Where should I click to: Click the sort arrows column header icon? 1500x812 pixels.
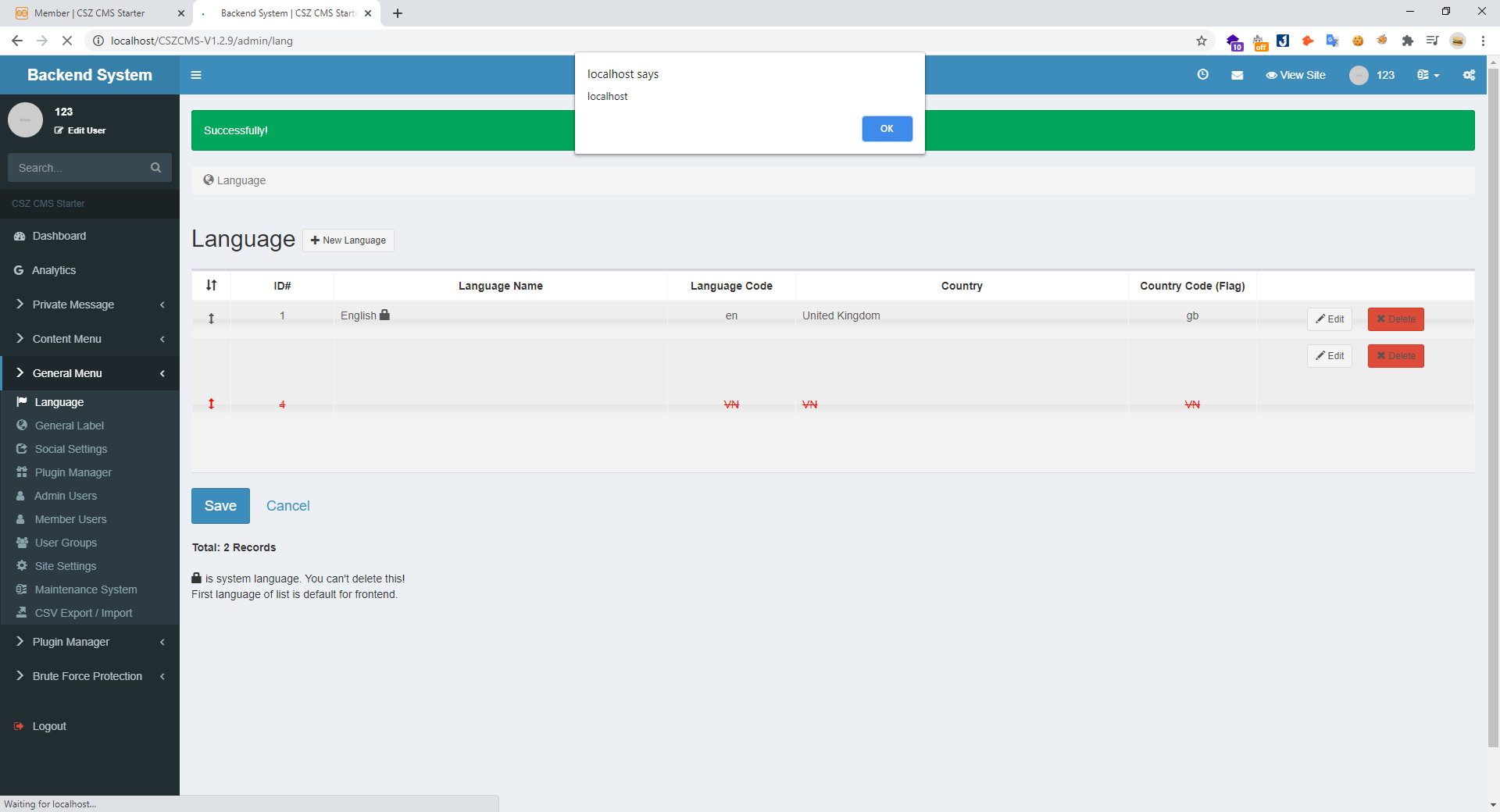click(211, 285)
